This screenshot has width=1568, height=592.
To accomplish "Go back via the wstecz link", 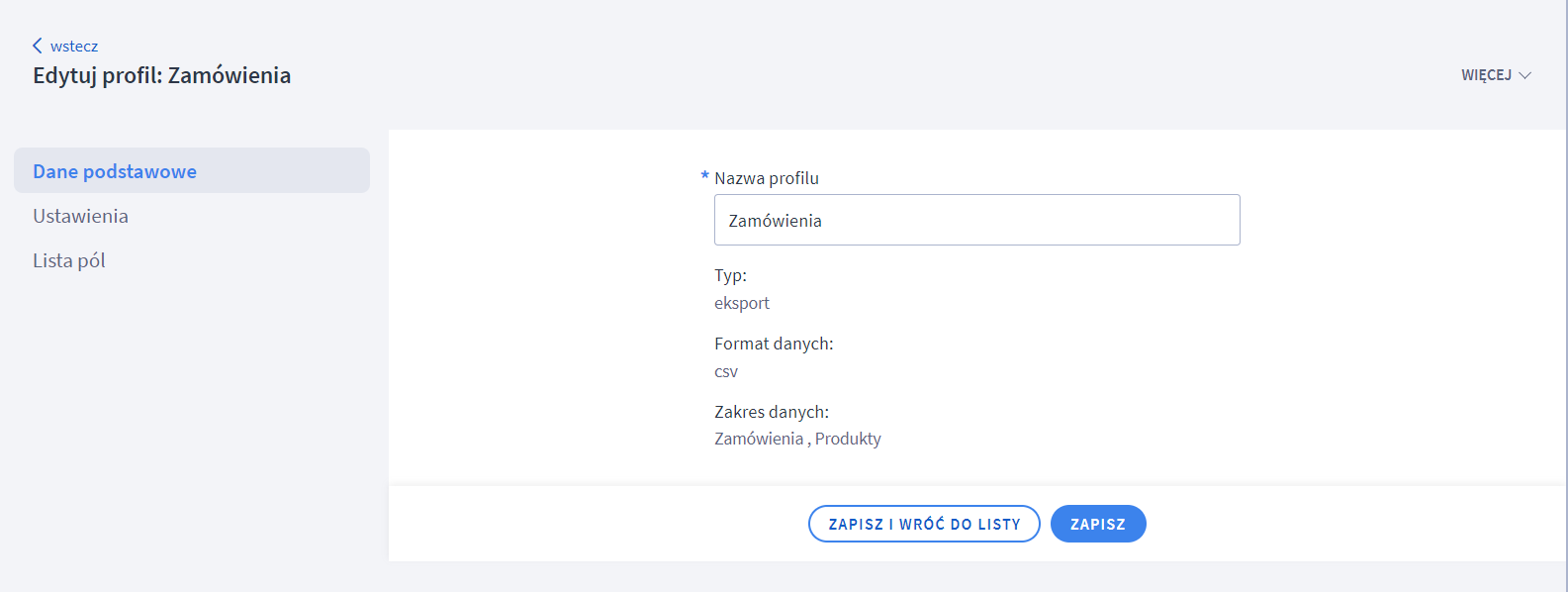I will click(74, 47).
